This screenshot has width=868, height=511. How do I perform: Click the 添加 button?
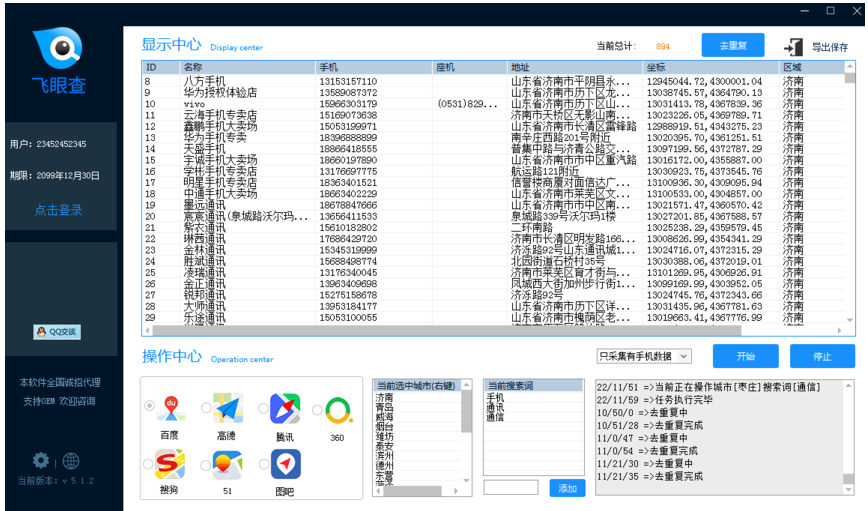[x=567, y=488]
